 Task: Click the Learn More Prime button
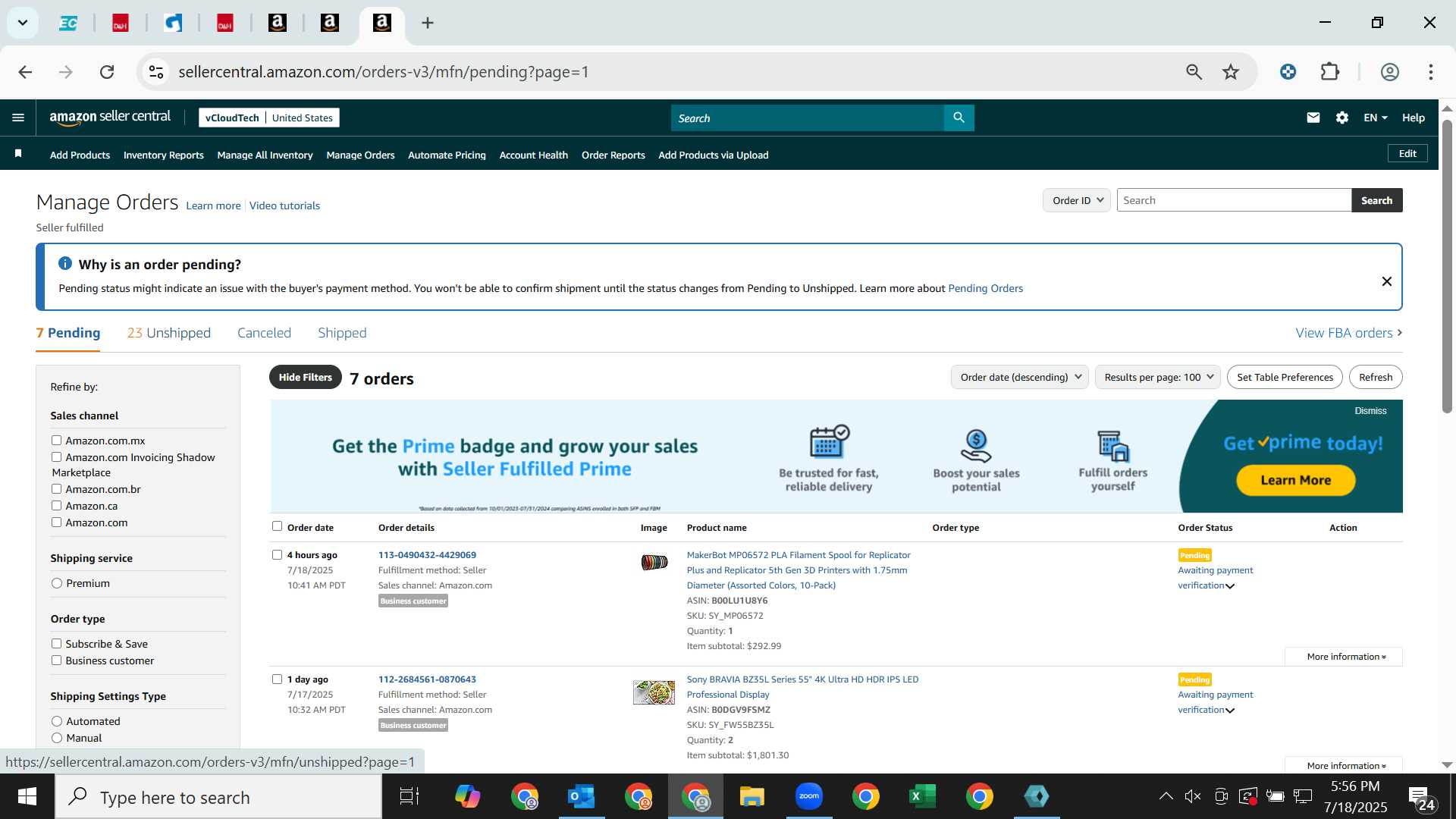click(1295, 480)
